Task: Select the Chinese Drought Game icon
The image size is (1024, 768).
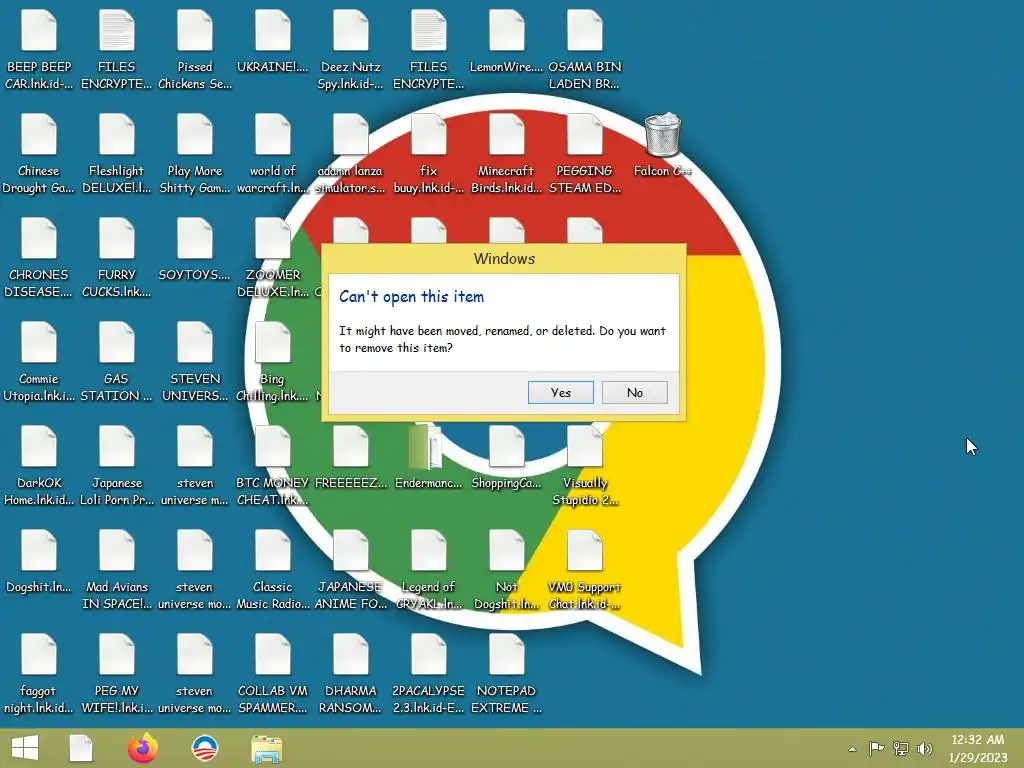Action: pos(39,154)
